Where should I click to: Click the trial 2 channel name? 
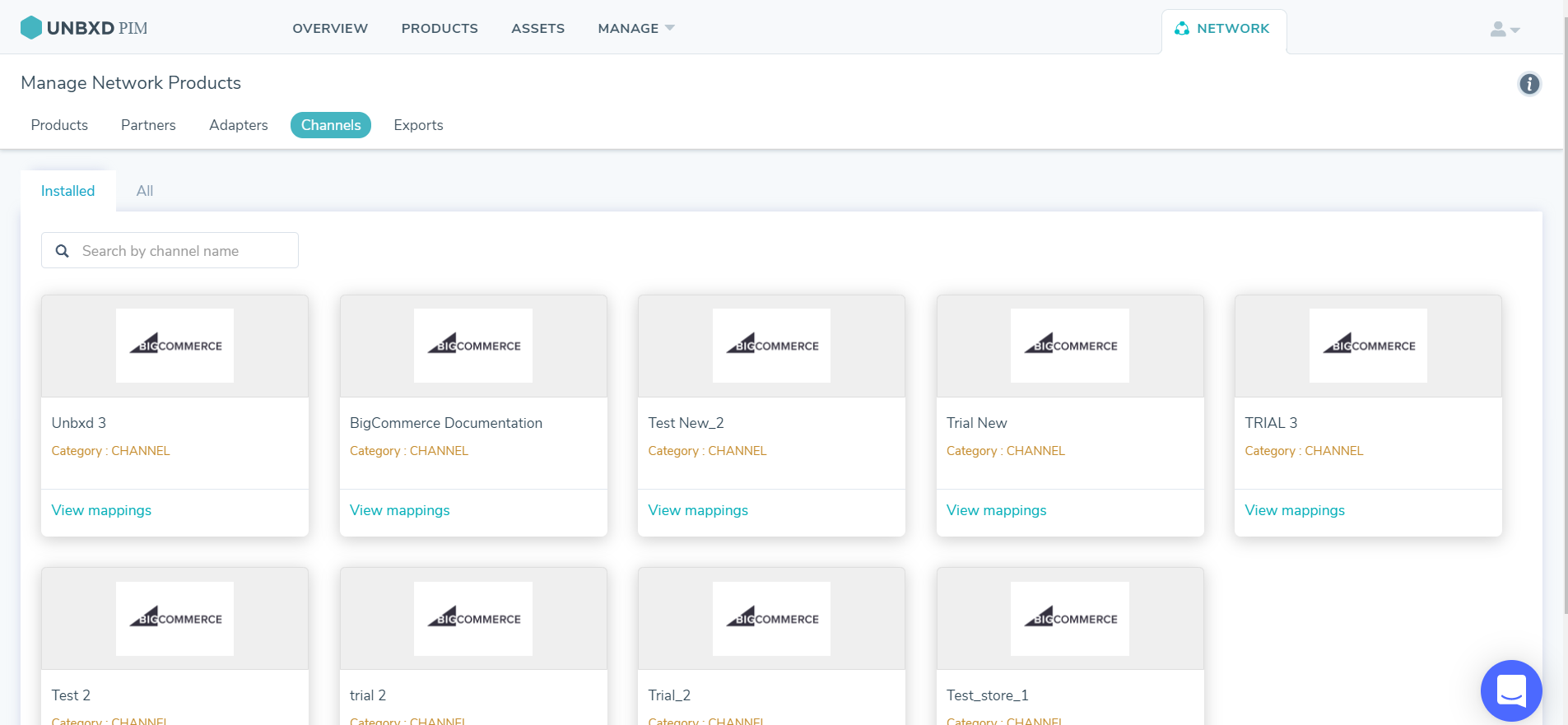pyautogui.click(x=368, y=695)
